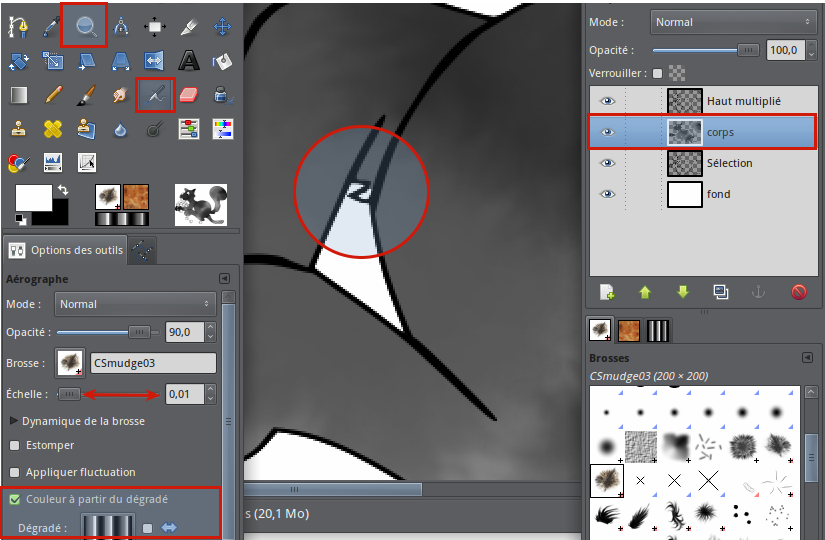Enable the Estomper checkbox
This screenshot has height=540, width=825.
click(x=14, y=445)
